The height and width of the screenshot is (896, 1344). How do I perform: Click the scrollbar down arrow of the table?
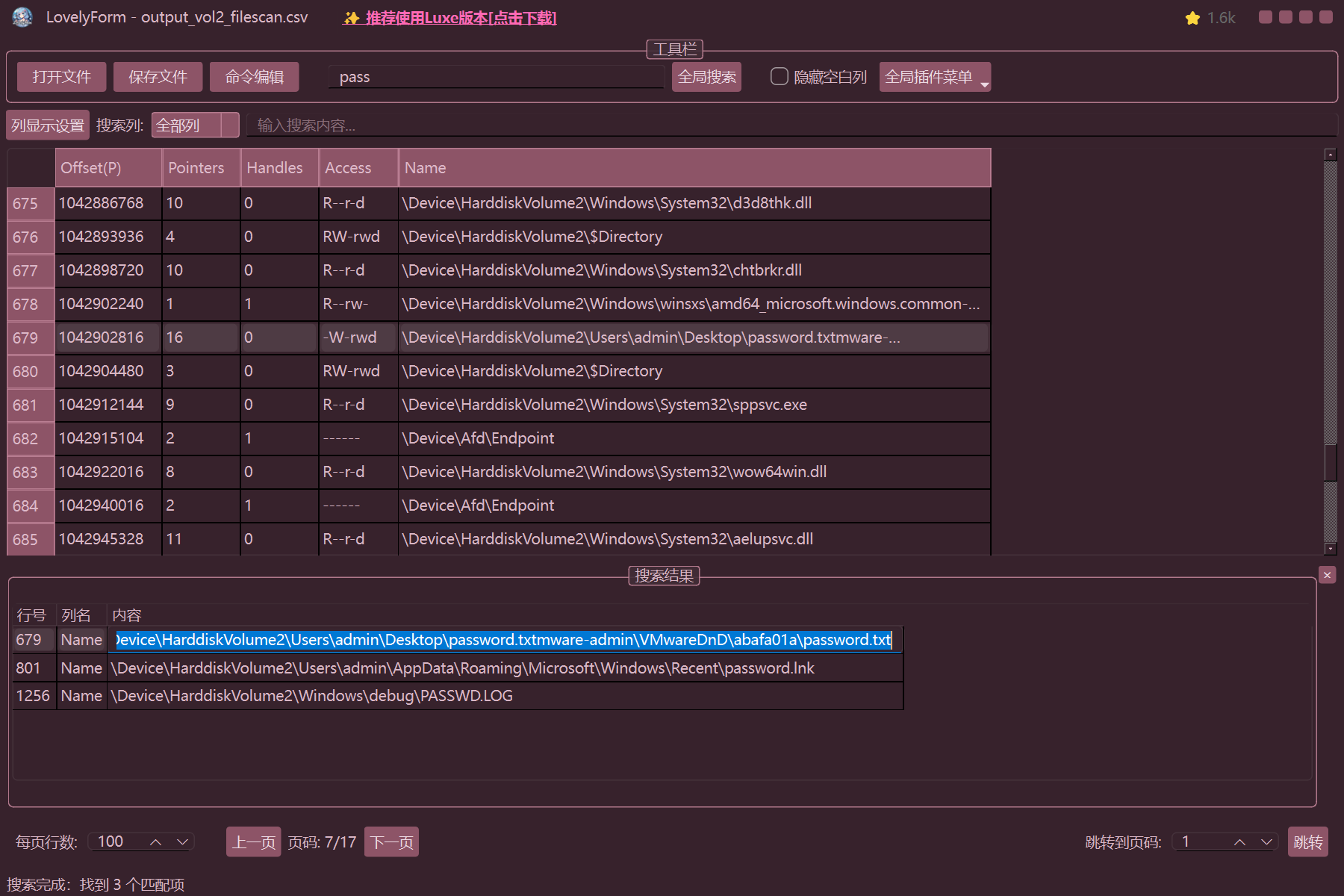pos(1330,549)
